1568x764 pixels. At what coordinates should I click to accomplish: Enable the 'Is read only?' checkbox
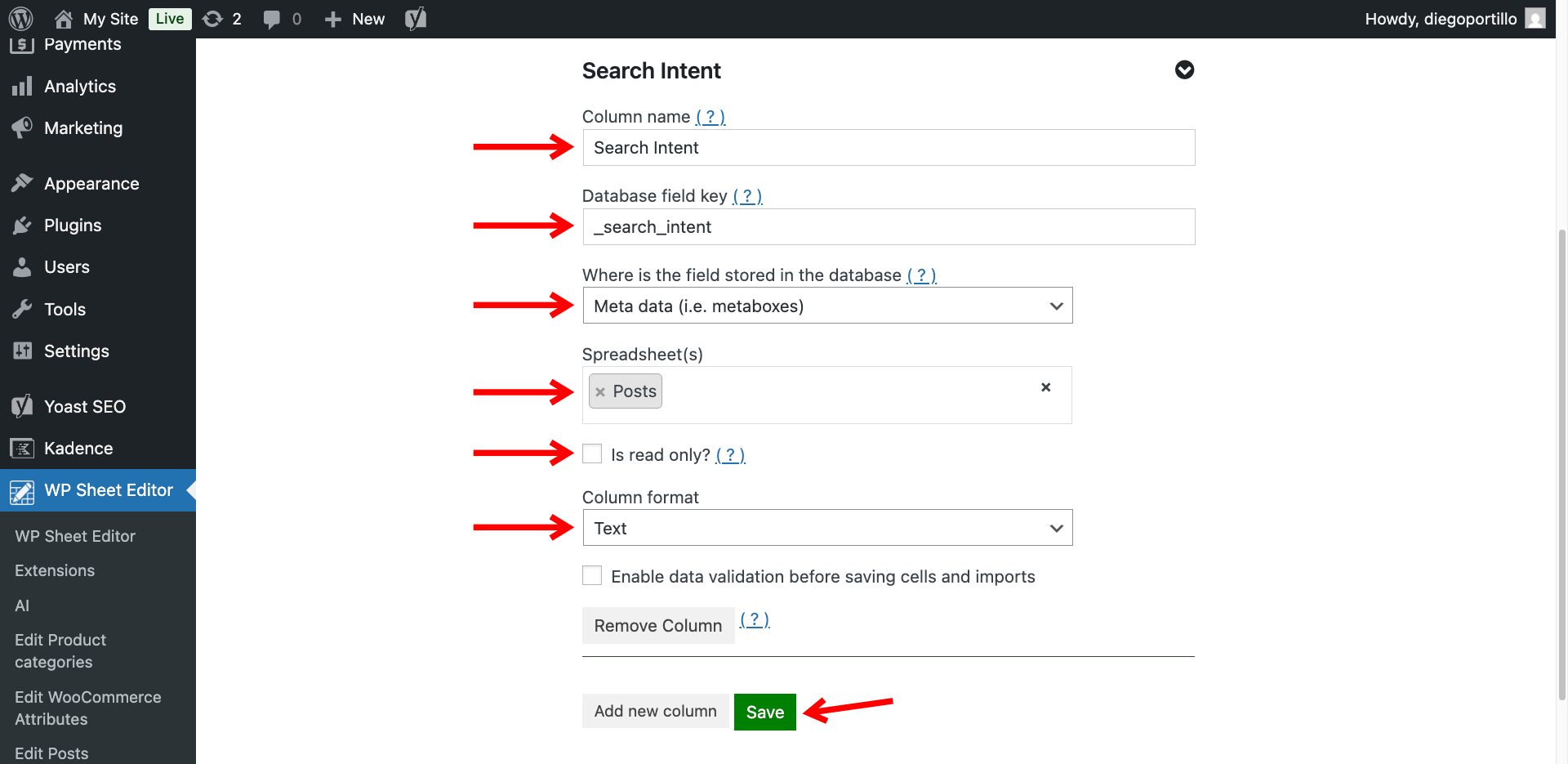[591, 453]
